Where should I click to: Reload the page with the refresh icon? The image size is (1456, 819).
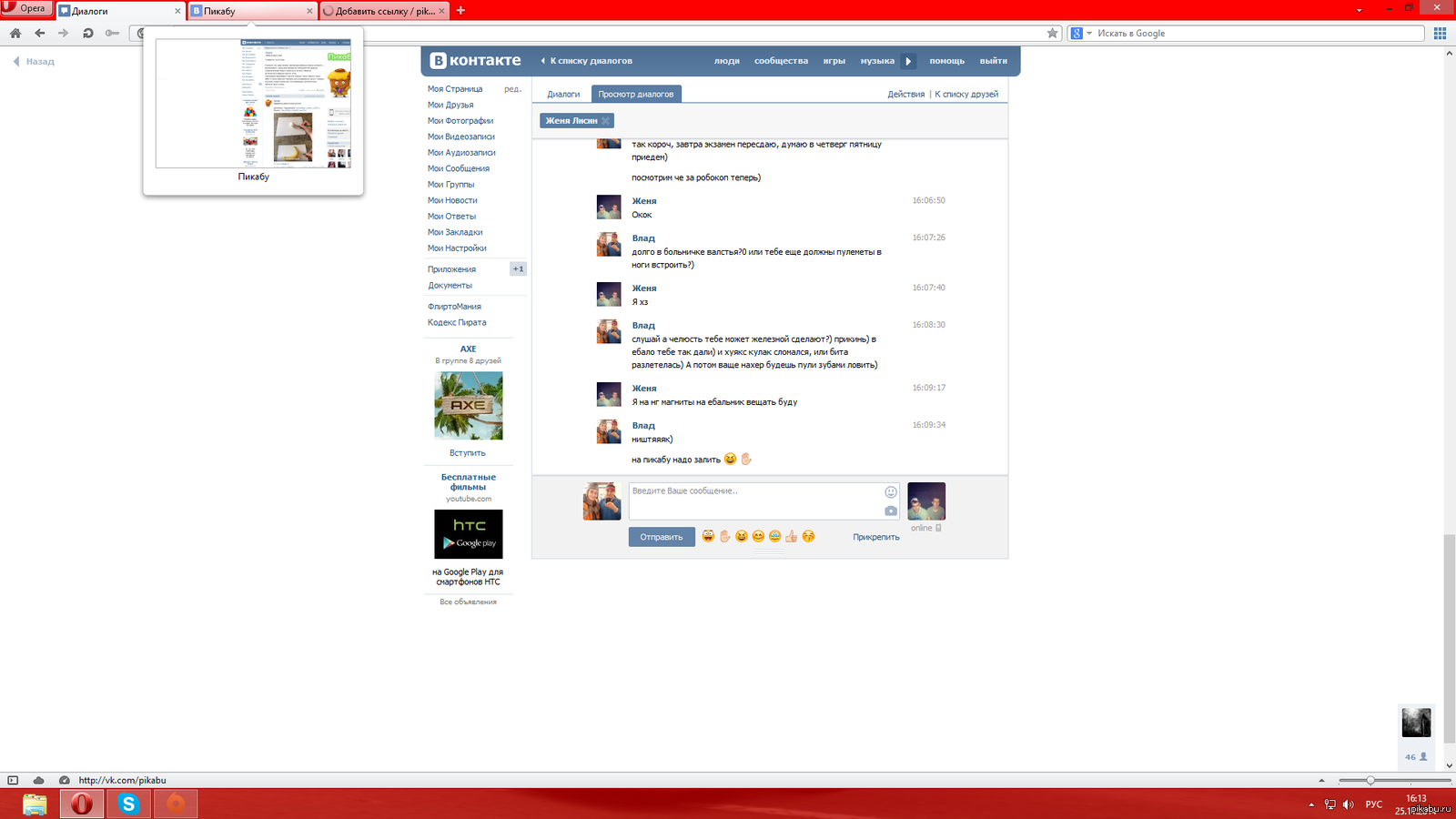pyautogui.click(x=87, y=34)
